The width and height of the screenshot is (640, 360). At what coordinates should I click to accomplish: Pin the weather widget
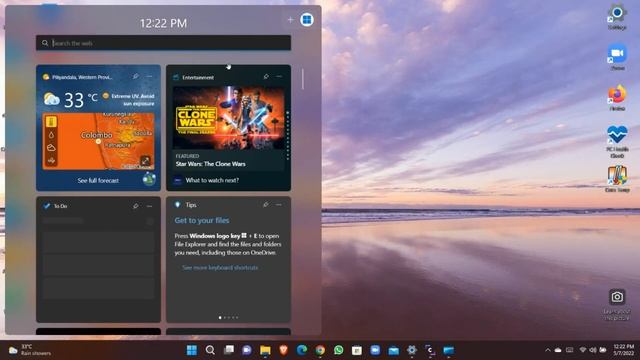click(x=135, y=77)
